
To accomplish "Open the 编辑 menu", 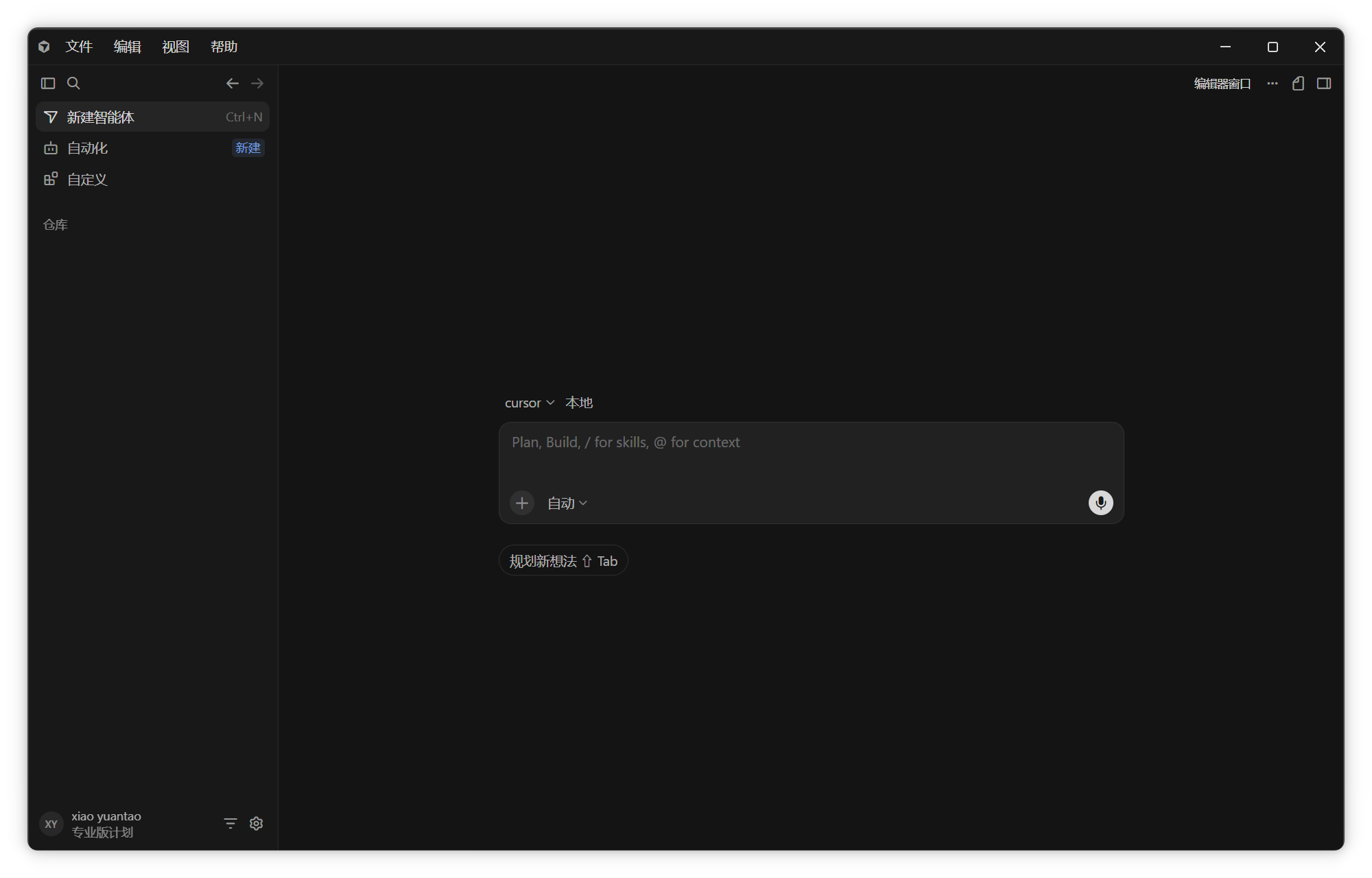I will pyautogui.click(x=128, y=47).
